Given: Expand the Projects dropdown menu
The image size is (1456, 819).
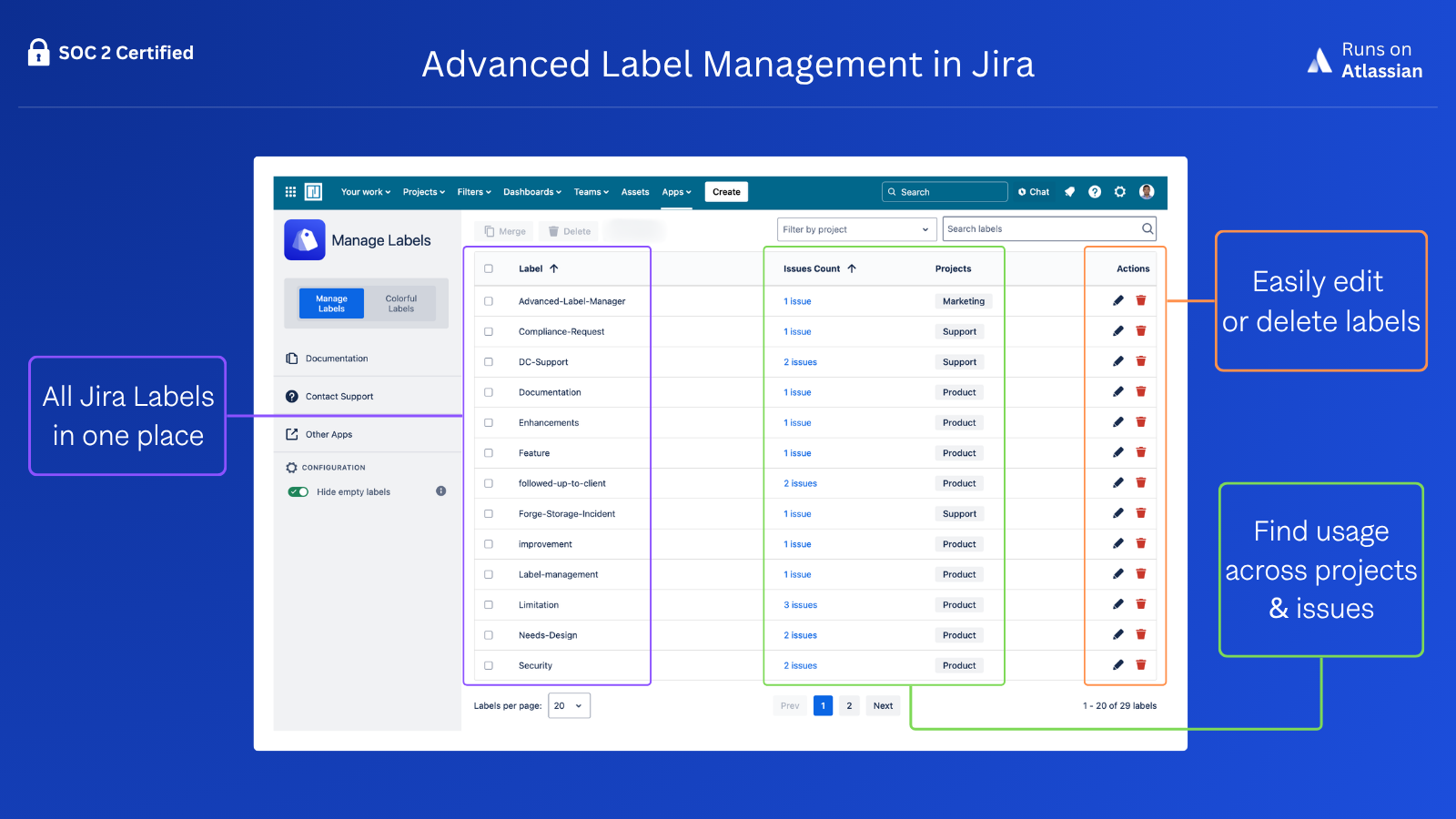Looking at the screenshot, I should point(424,192).
